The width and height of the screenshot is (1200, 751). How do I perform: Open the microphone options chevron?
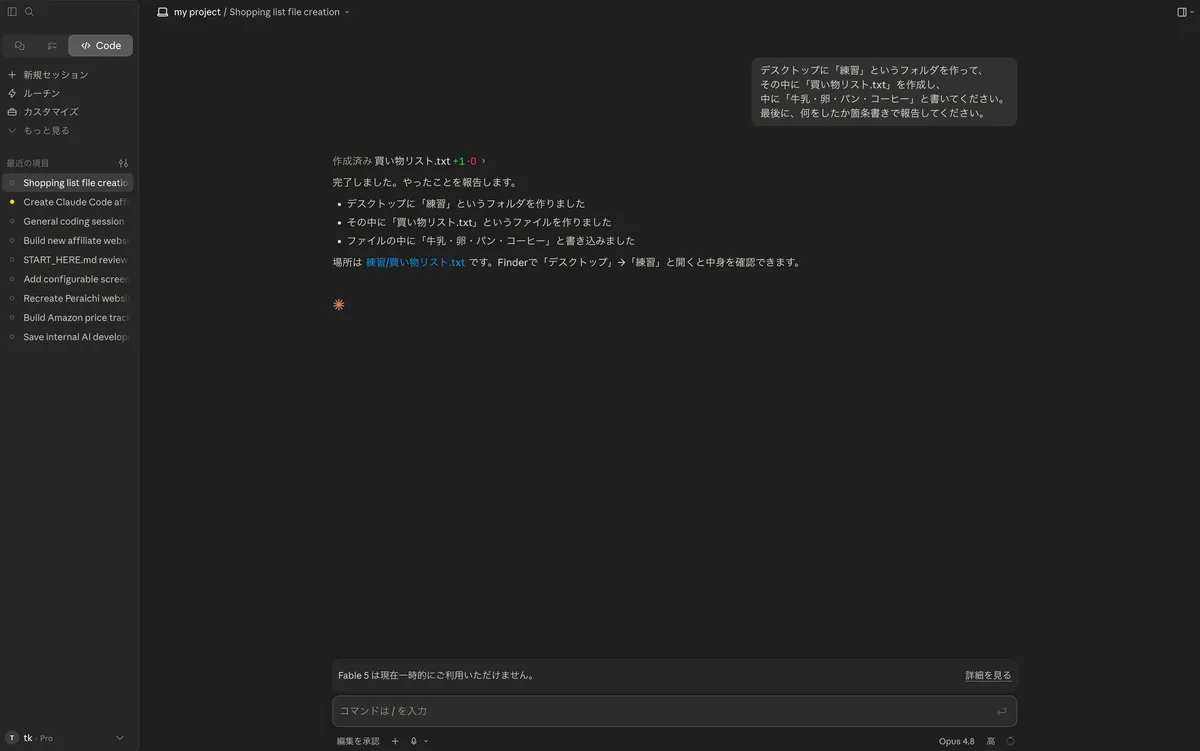point(426,741)
